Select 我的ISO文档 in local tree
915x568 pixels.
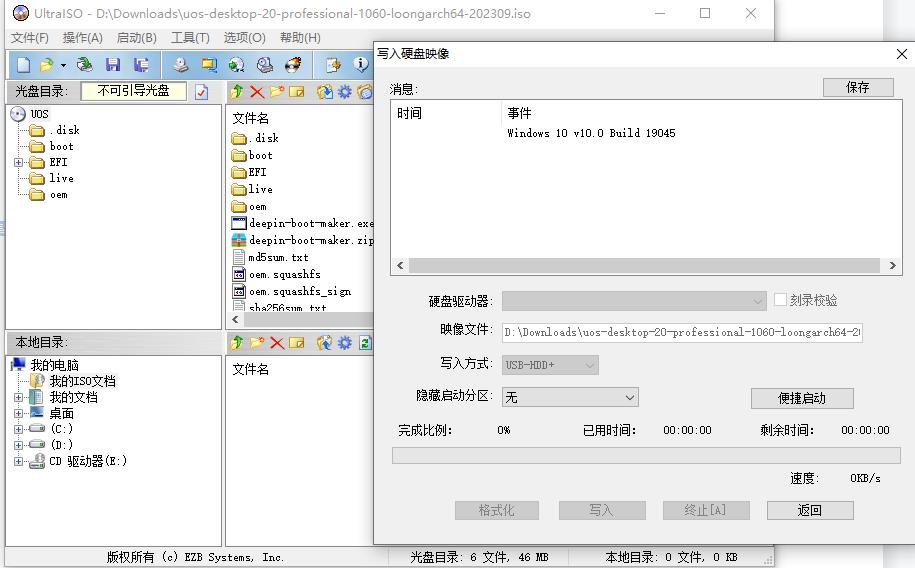click(x=82, y=381)
